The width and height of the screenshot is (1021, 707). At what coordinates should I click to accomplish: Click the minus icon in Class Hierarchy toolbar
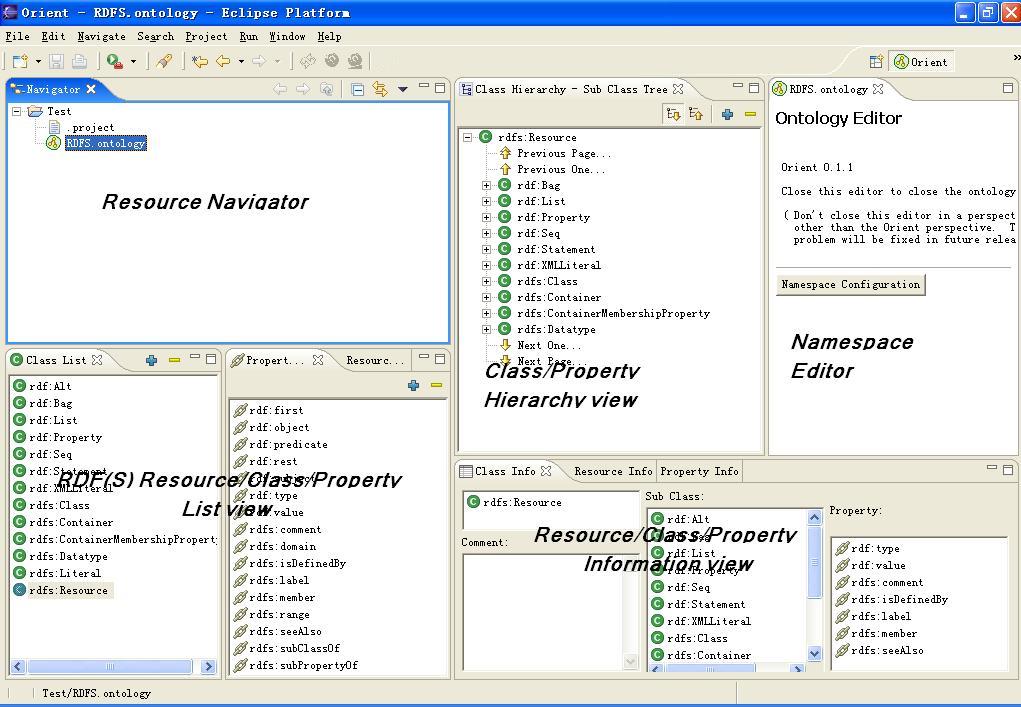pyautogui.click(x=750, y=115)
